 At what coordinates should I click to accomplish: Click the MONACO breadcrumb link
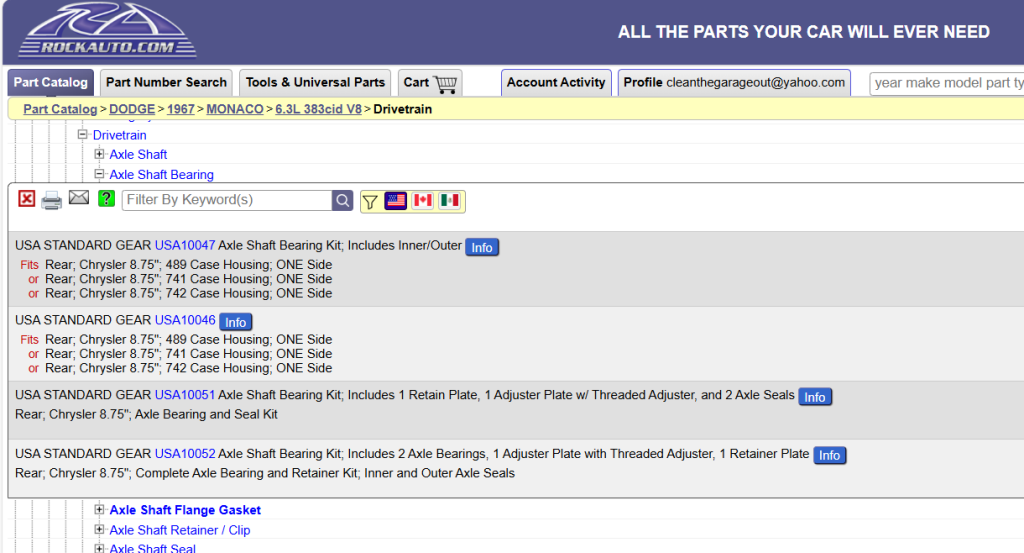click(x=235, y=109)
